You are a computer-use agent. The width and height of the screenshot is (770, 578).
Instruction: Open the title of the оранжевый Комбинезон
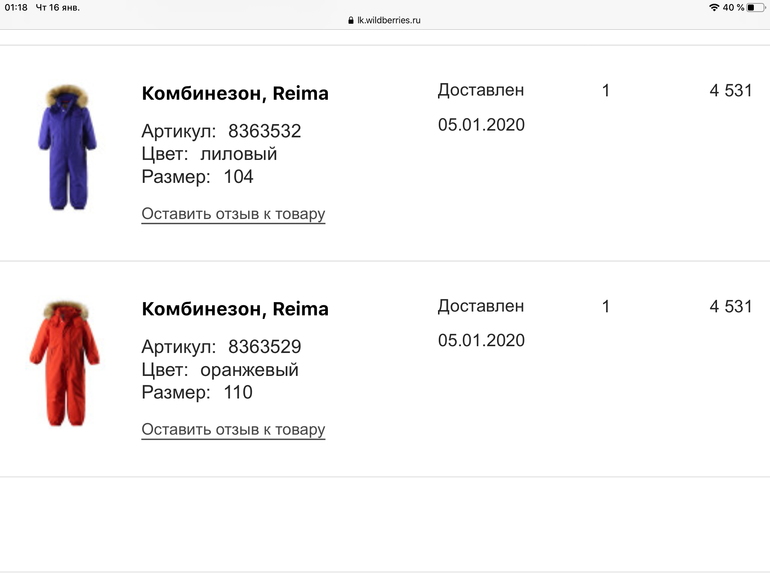pos(235,309)
